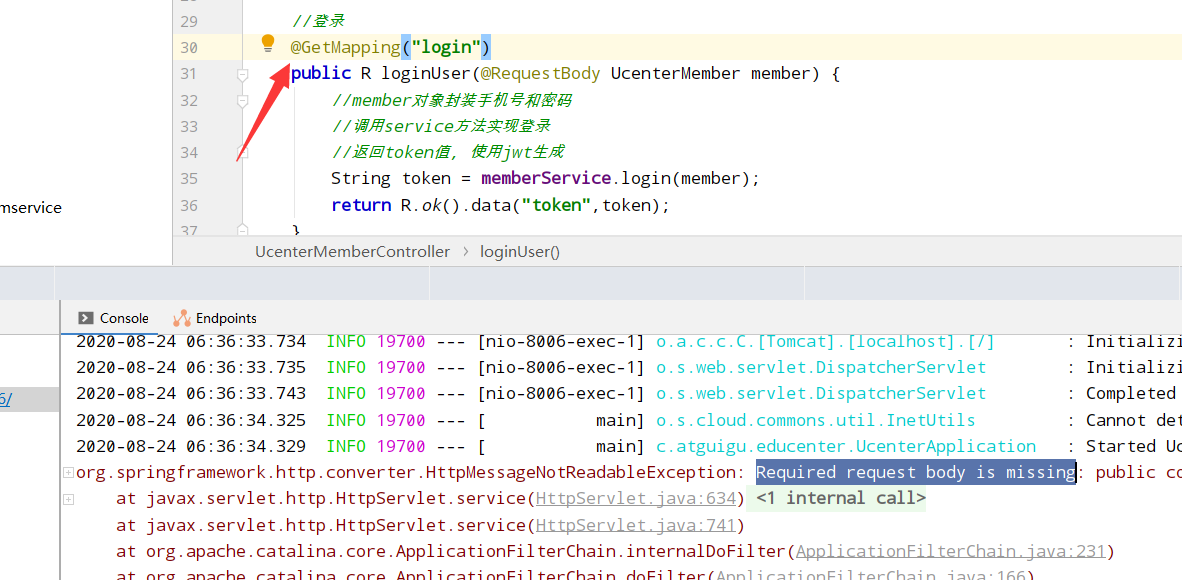Screen dimensions: 1182x580
Task: Select the highlighted 'Required request body is missing' text
Action: [915, 471]
